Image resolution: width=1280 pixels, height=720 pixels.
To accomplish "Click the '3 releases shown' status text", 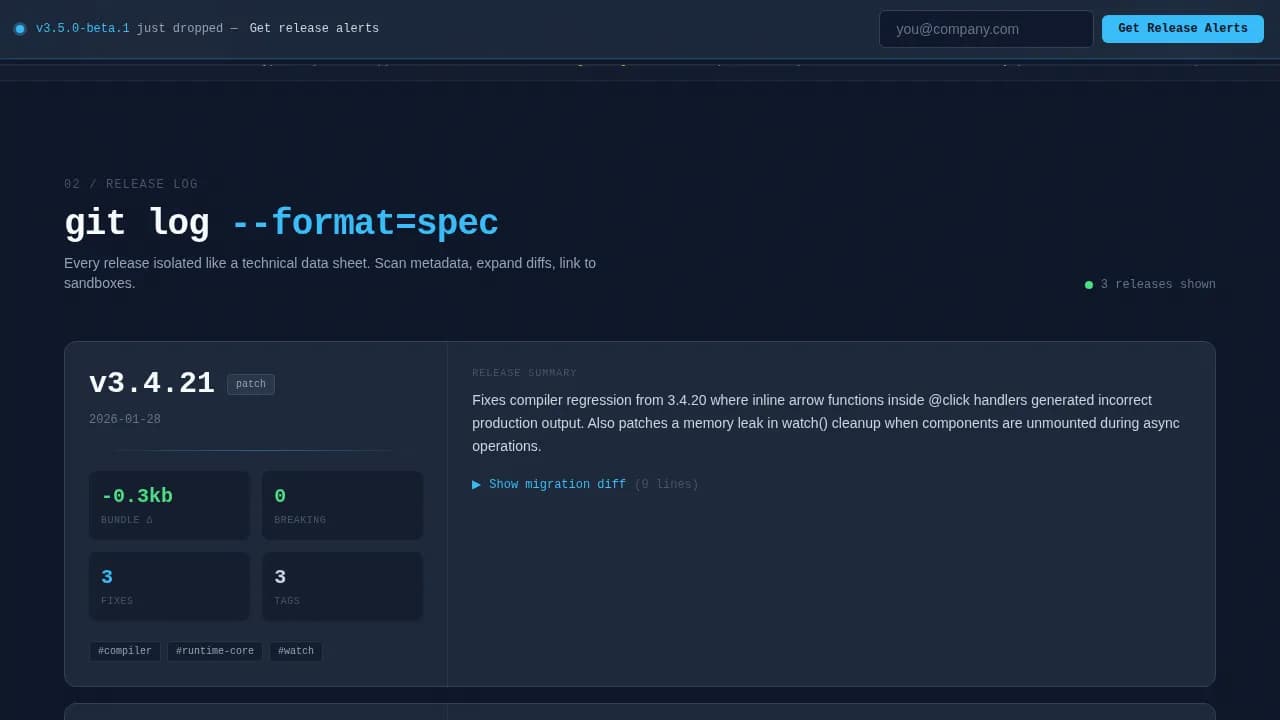I will tap(1158, 285).
